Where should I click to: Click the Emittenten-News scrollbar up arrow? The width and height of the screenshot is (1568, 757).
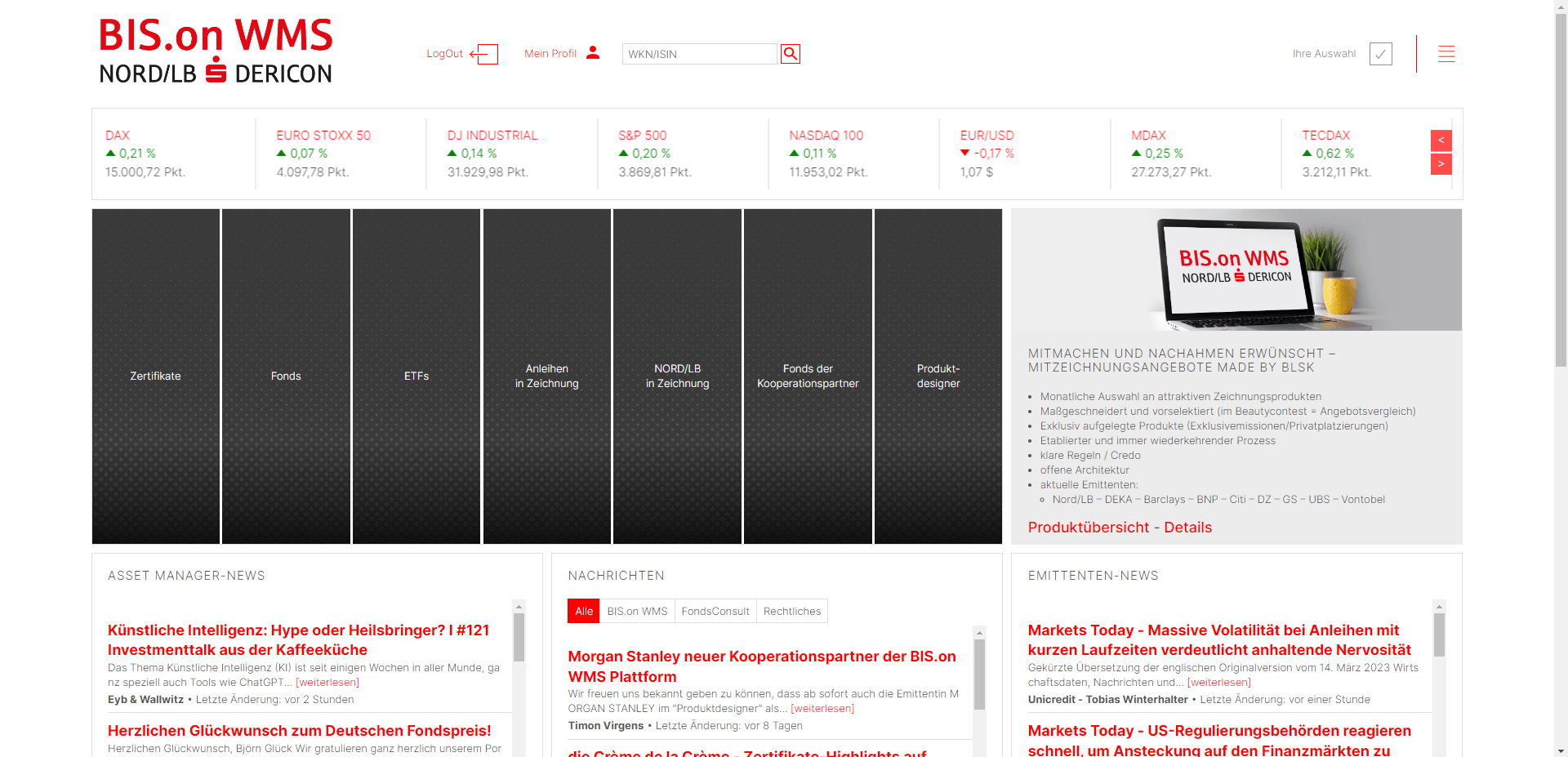(1439, 607)
